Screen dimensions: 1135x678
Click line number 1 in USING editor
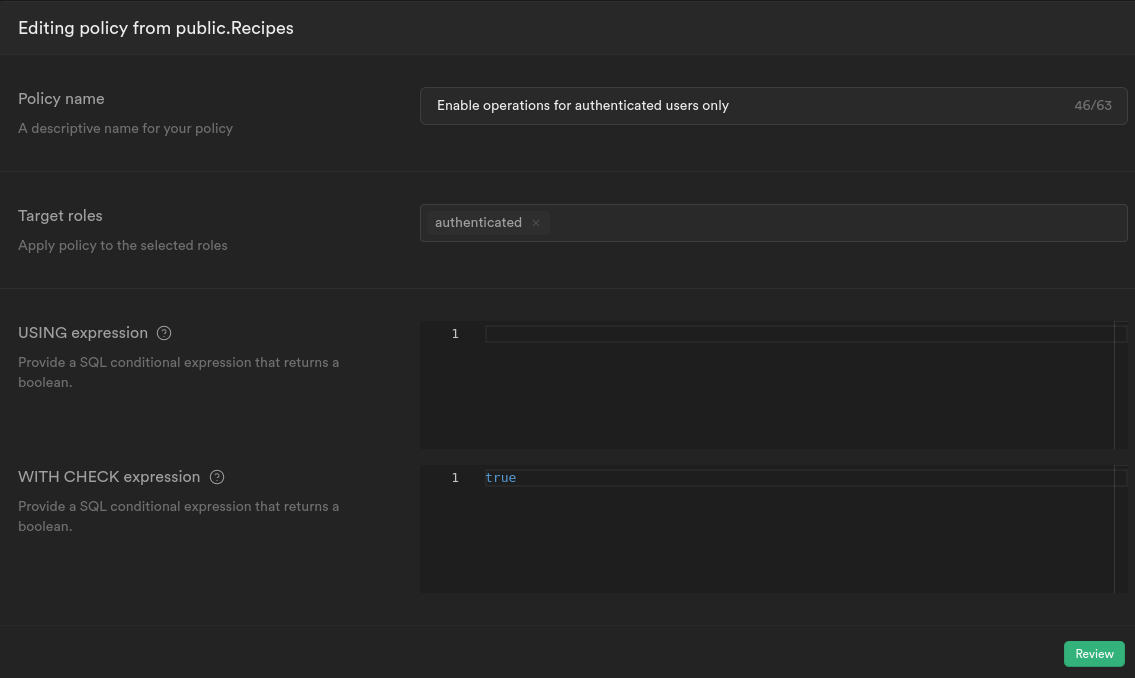(x=455, y=334)
